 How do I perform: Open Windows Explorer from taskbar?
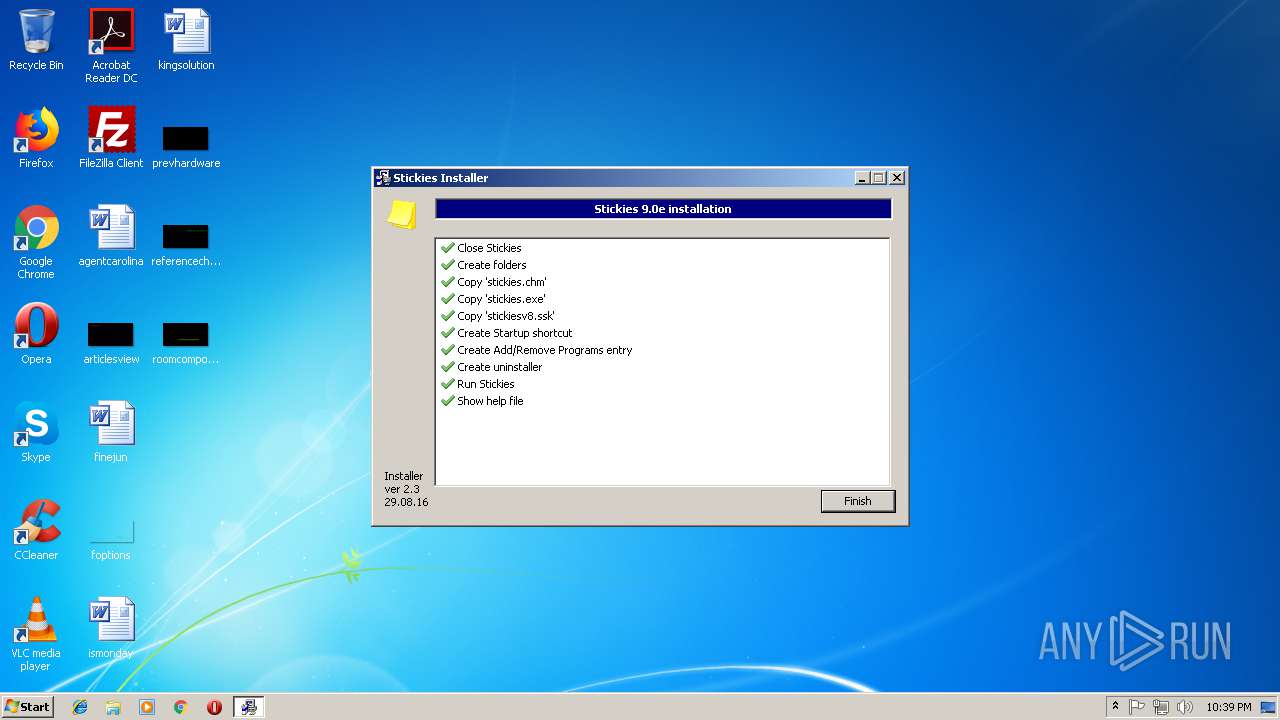tap(113, 707)
